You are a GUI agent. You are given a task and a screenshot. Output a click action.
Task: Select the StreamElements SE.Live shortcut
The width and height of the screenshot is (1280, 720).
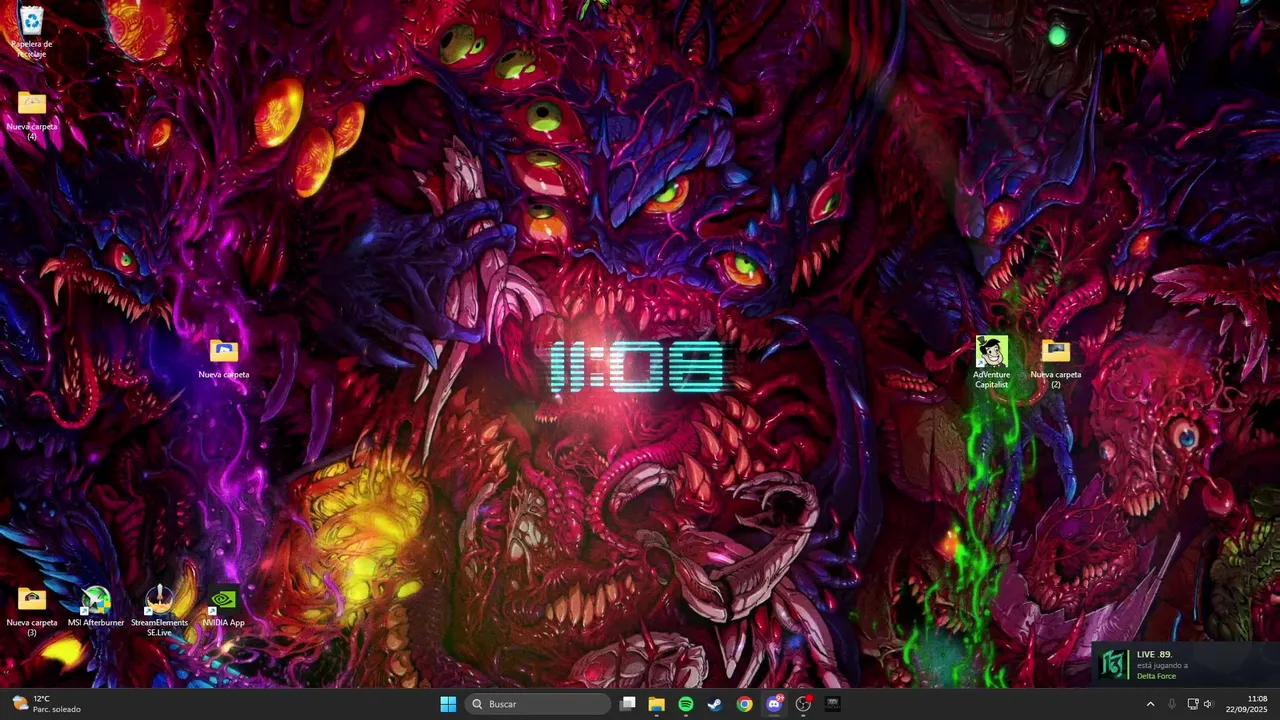pyautogui.click(x=159, y=611)
